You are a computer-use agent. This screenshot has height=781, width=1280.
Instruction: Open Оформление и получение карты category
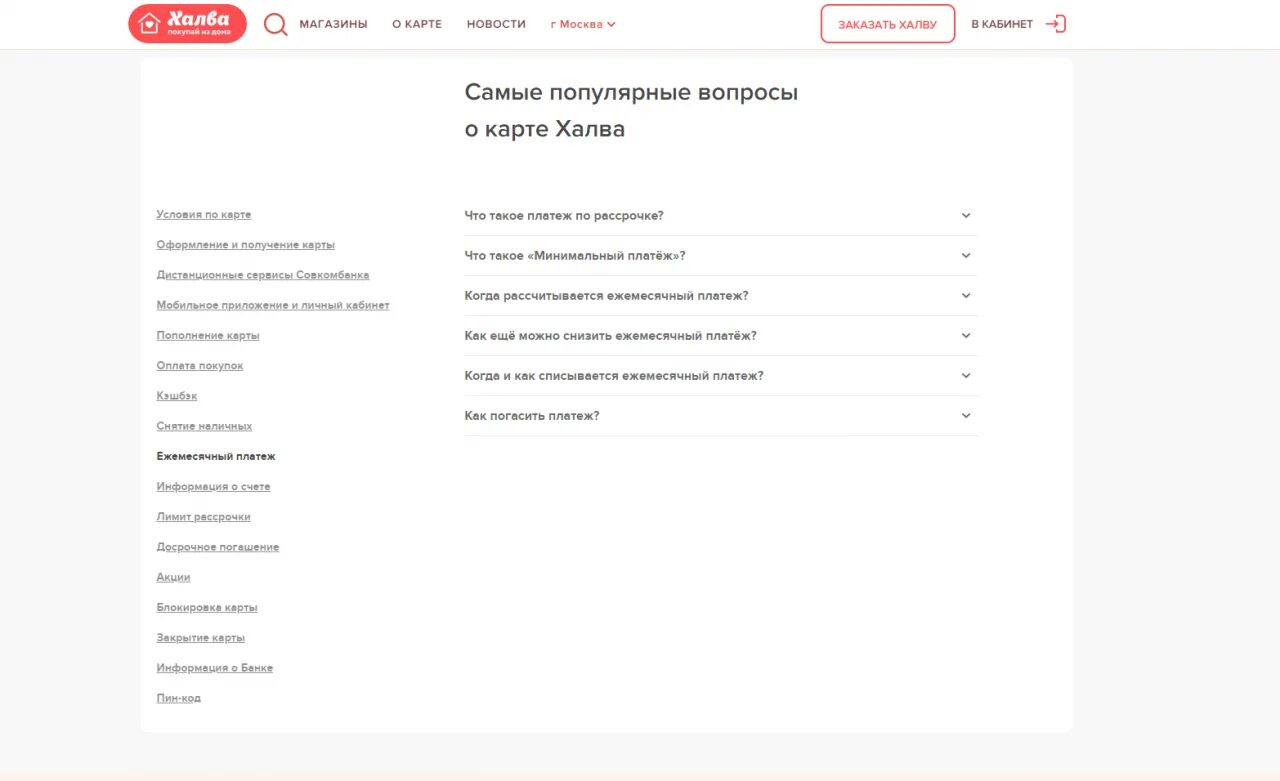click(x=246, y=245)
